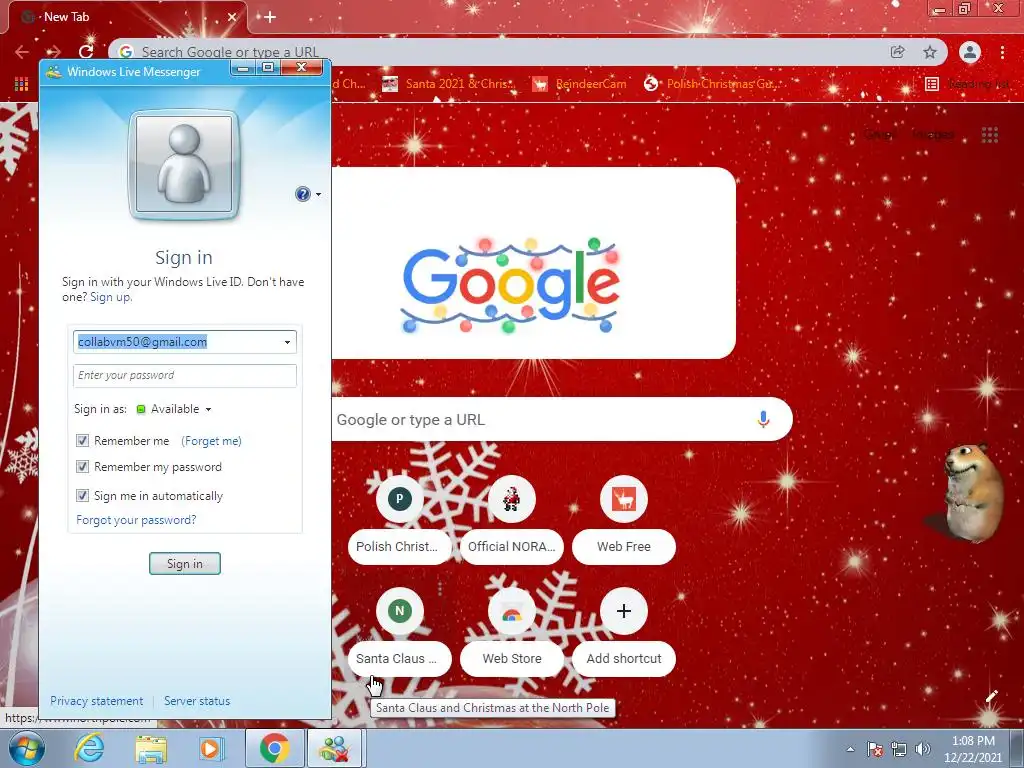1024x768 pixels.
Task: Open Reading list in the bookmarks bar
Action: pyautogui.click(x=968, y=84)
